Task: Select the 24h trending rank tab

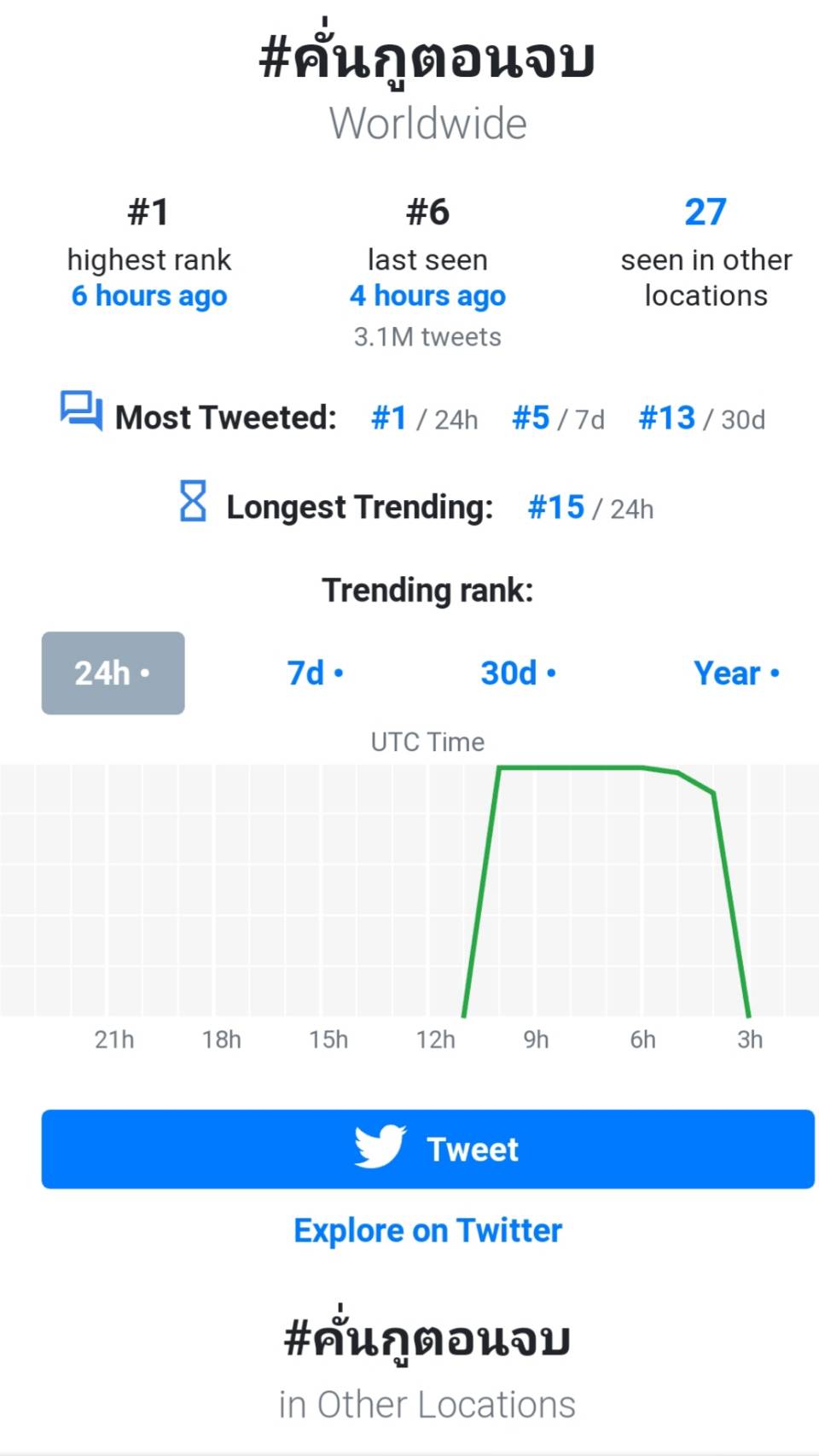Action: 113,673
